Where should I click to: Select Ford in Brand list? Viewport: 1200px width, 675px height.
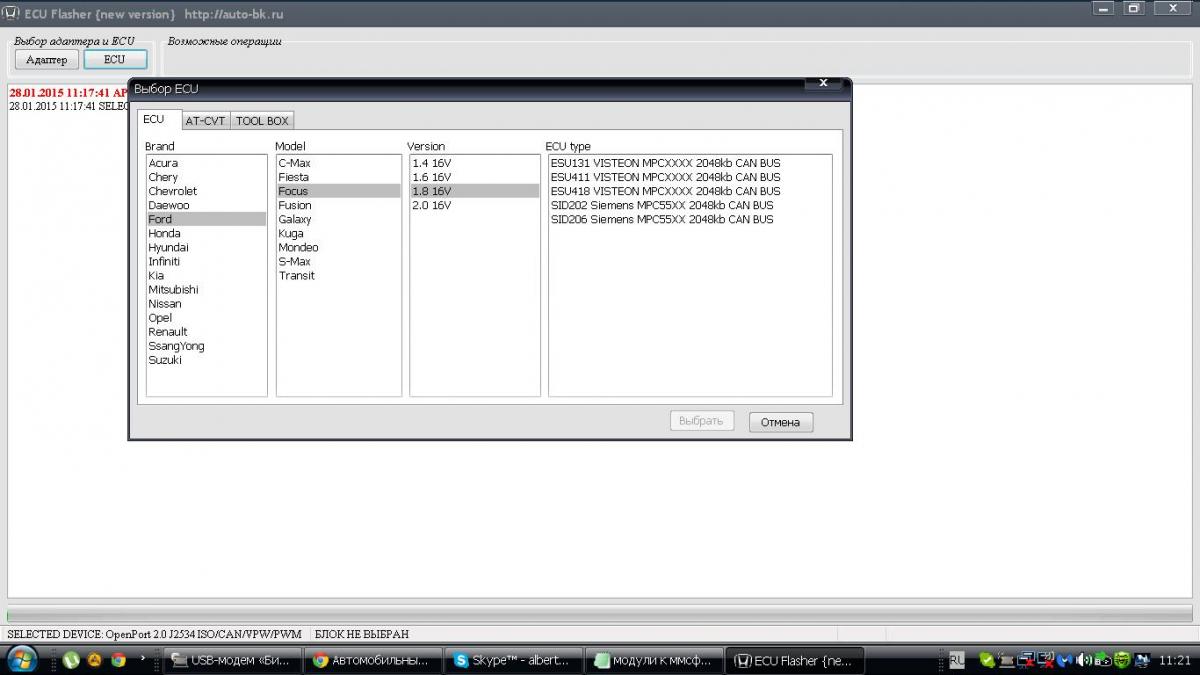point(206,219)
